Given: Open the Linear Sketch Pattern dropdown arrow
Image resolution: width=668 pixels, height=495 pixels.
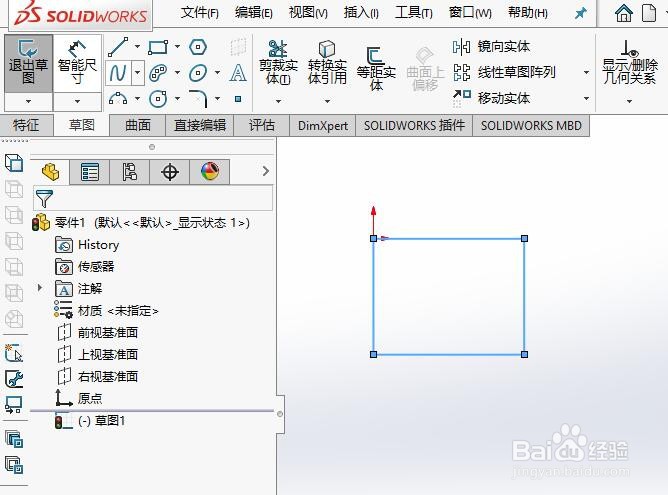Looking at the screenshot, I should 586,72.
